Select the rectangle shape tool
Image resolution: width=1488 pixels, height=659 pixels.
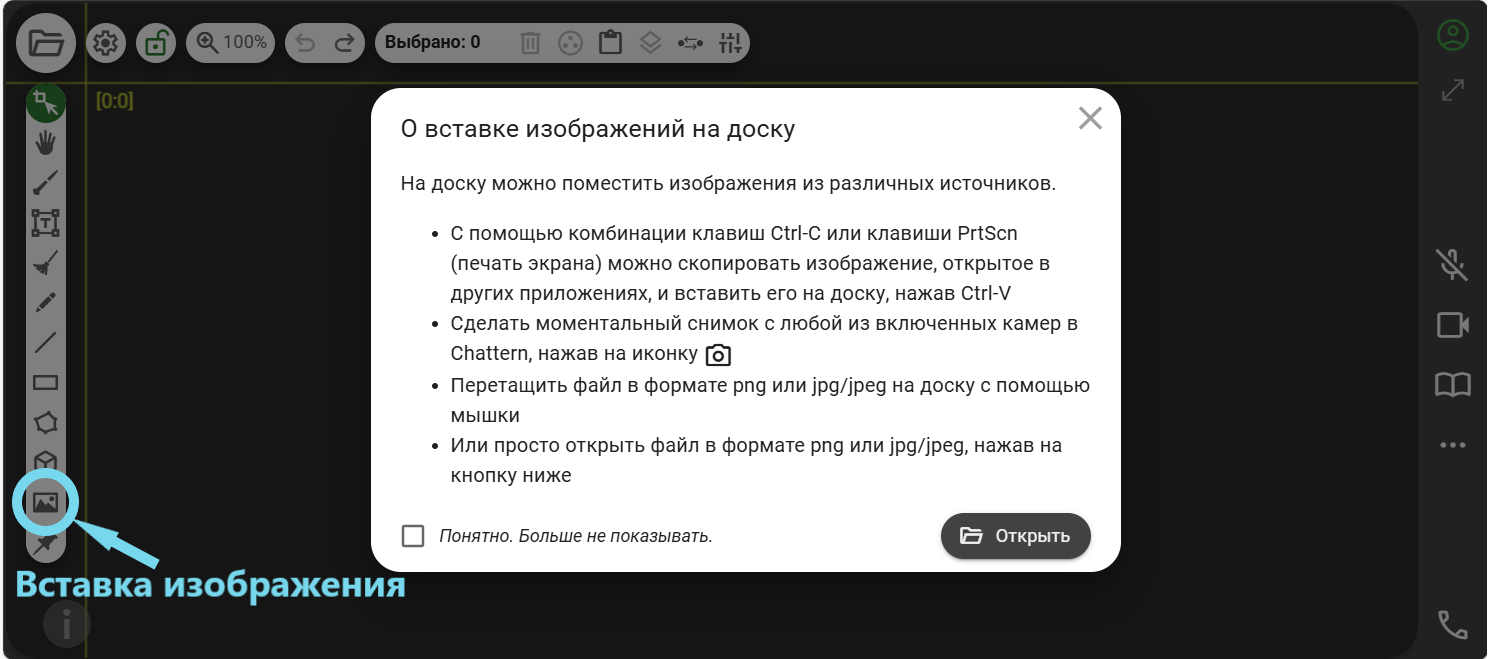(46, 383)
